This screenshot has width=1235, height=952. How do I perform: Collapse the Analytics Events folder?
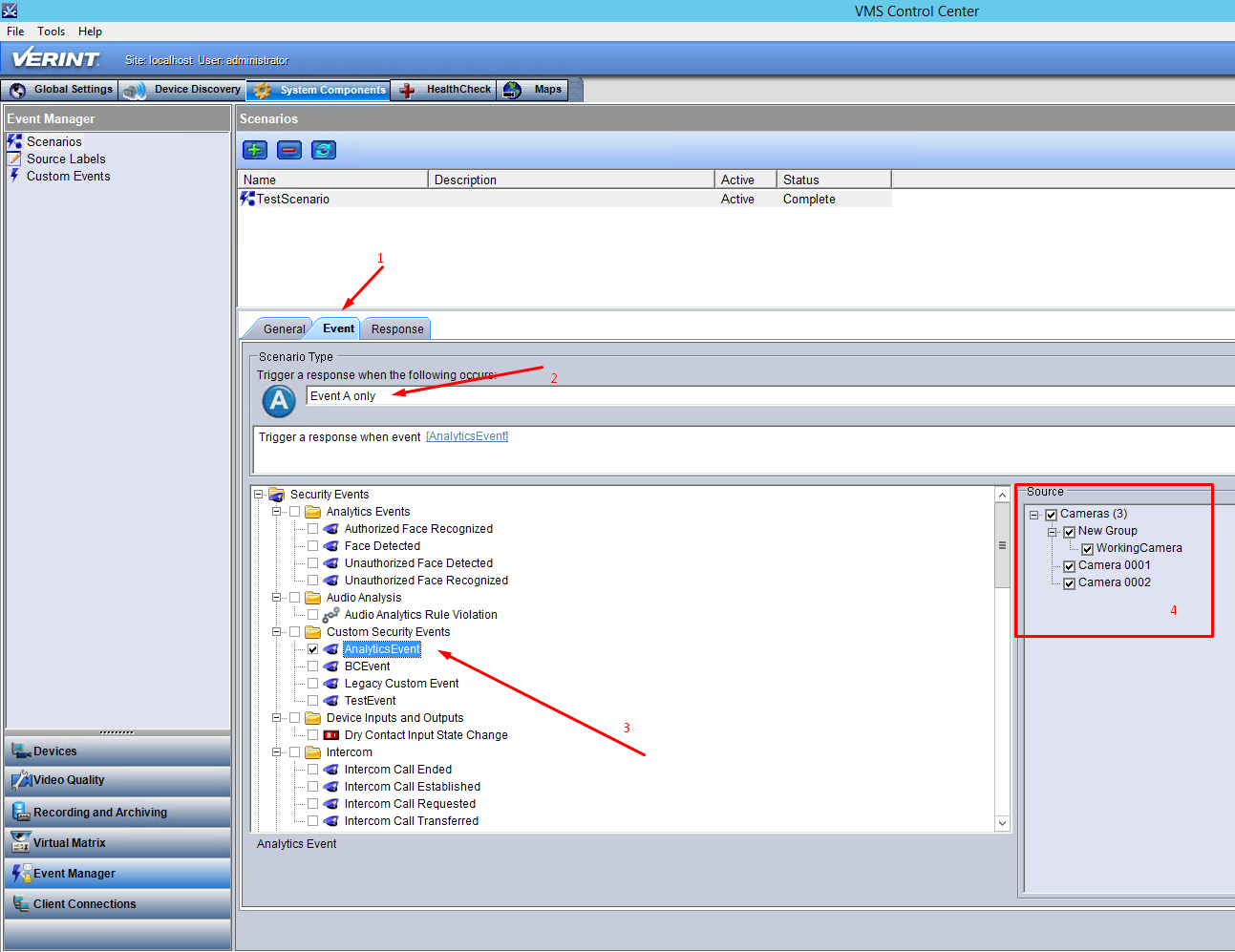pos(277,512)
